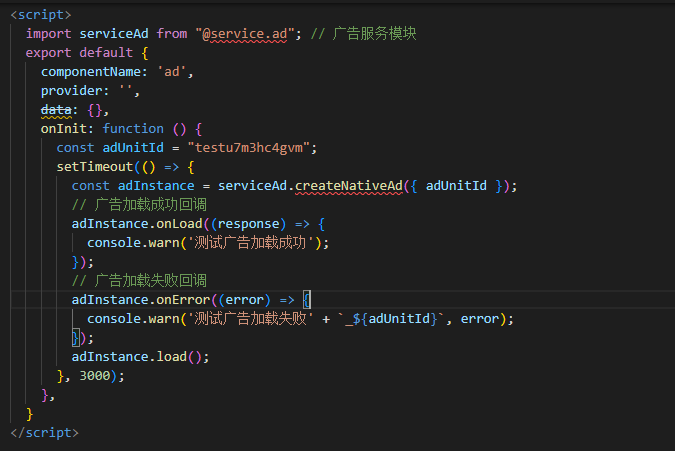Click the adInstance.load() call line
This screenshot has width=675, height=451.
click(x=140, y=356)
